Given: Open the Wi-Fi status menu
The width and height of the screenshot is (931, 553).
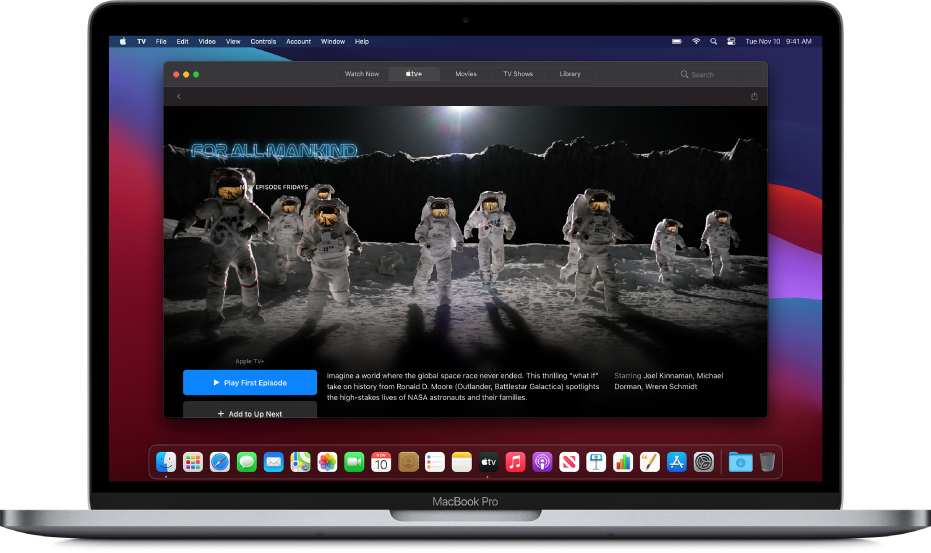Looking at the screenshot, I should [696, 42].
